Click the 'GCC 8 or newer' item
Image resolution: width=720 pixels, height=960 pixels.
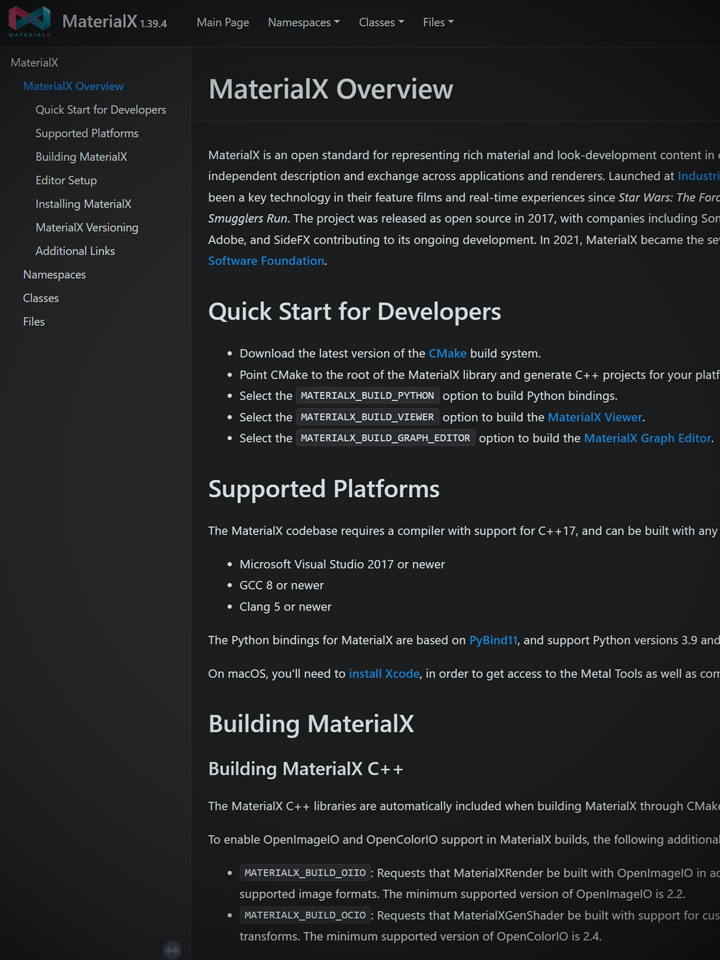coord(282,585)
